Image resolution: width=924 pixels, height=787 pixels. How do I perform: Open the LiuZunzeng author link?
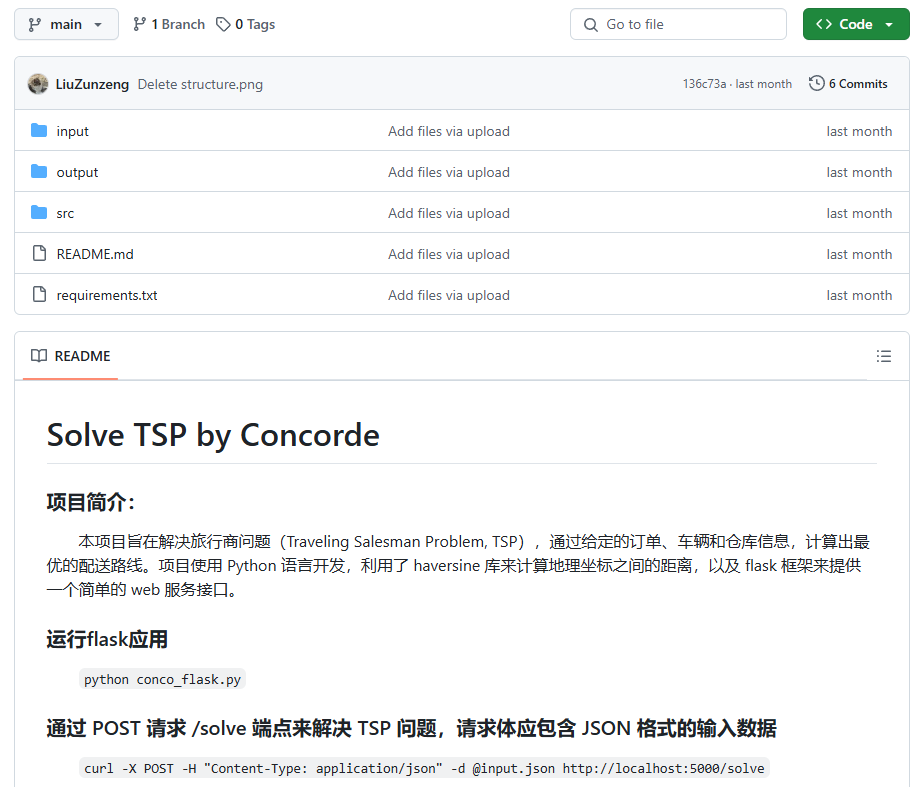pos(92,84)
